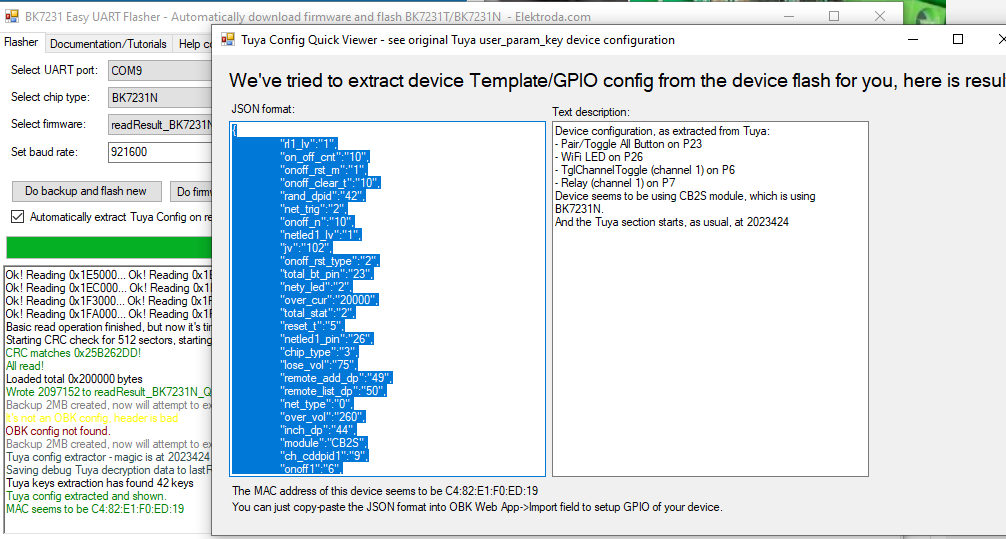Click inside the Text description box
The image size is (1006, 539).
click(x=710, y=350)
